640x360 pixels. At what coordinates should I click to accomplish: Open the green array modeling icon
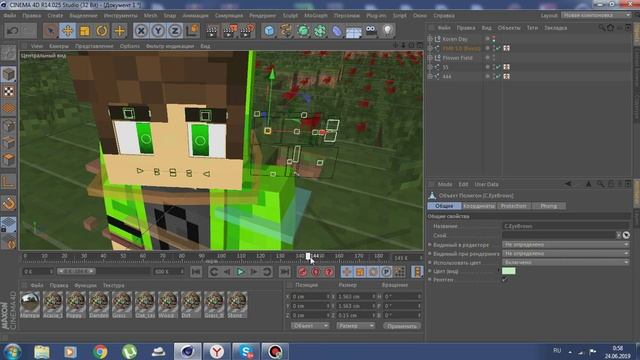(x=320, y=31)
